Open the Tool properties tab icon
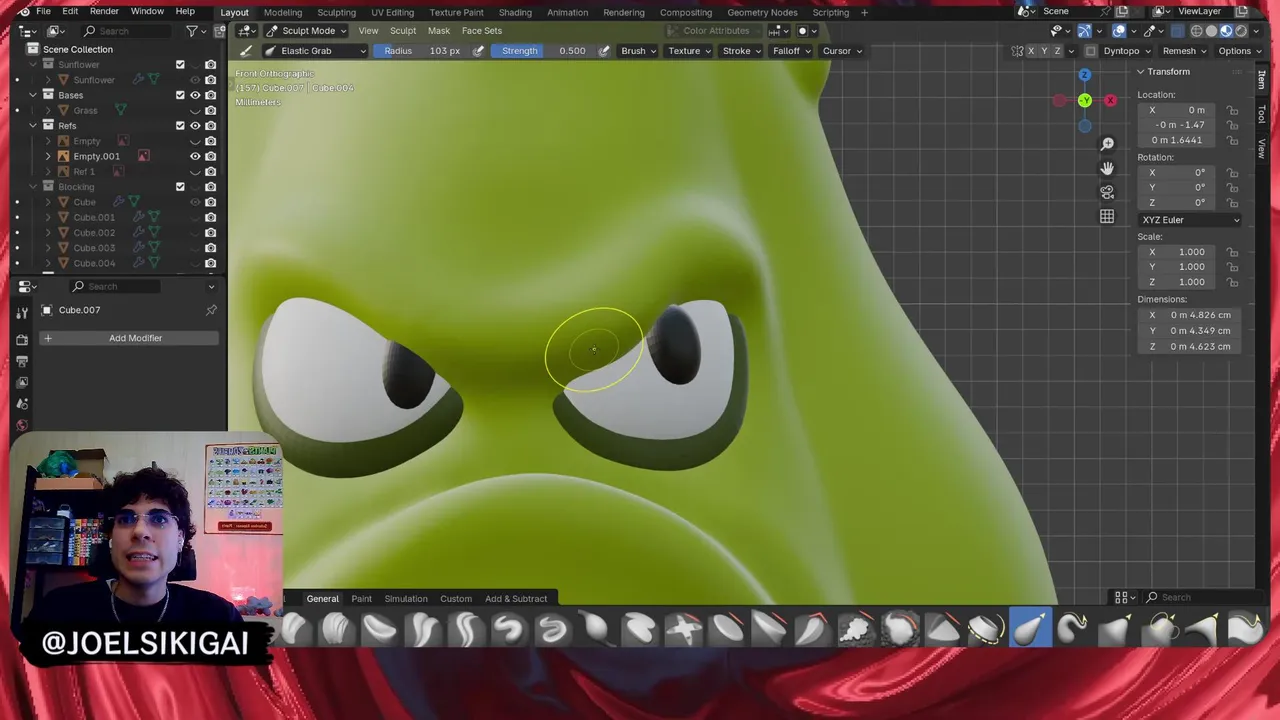 pyautogui.click(x=22, y=313)
